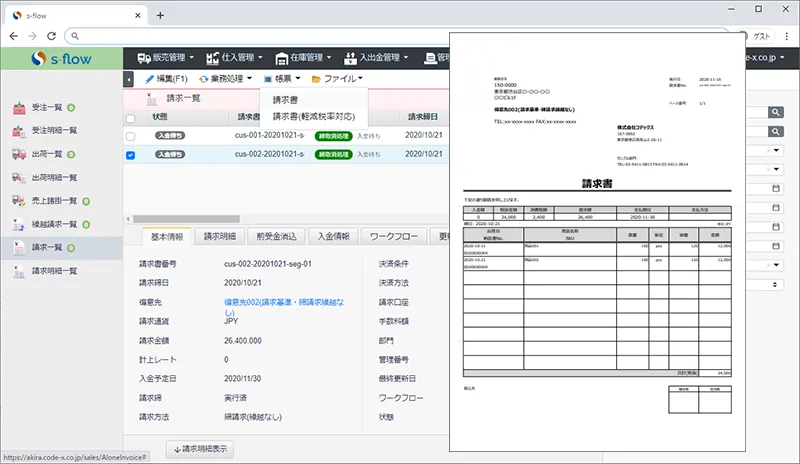Open 繰越請求一覧 sidebar entry
Viewport: 800px width, 464px height.
click(59, 224)
